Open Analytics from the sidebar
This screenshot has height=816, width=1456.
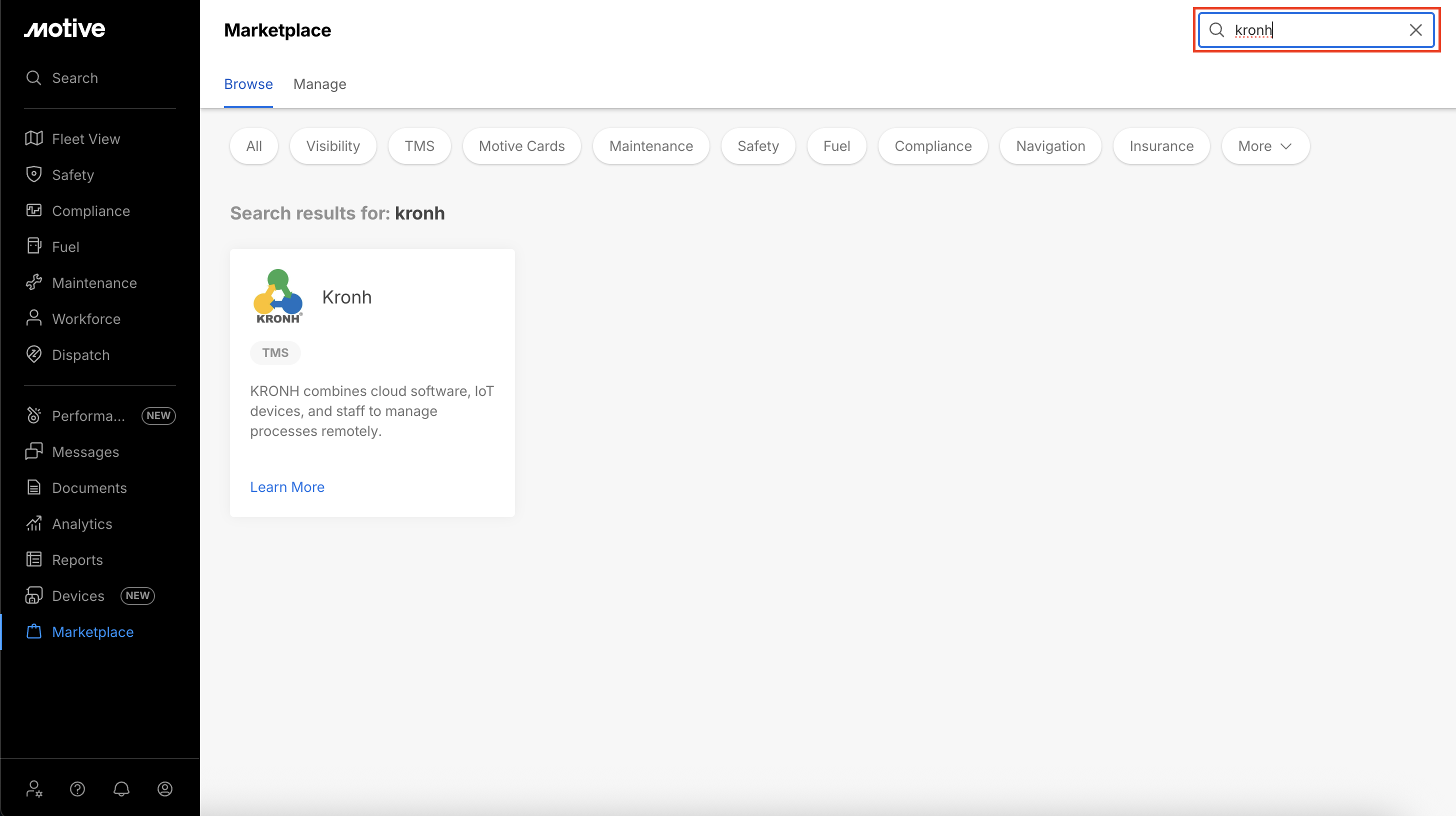tap(82, 524)
